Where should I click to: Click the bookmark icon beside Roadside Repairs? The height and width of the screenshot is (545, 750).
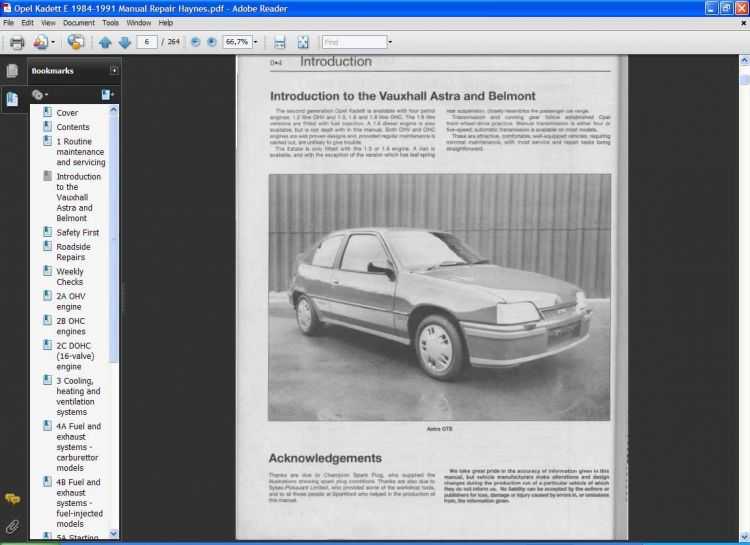pos(47,246)
